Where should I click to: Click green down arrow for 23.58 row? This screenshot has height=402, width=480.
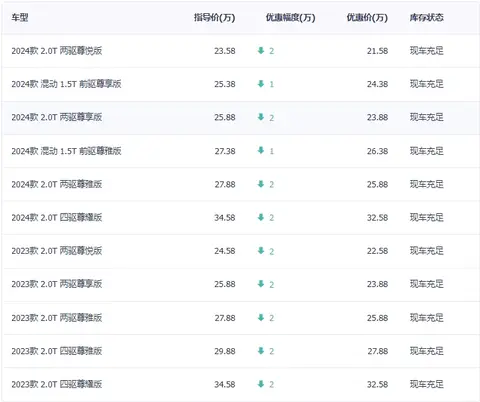[x=261, y=51]
